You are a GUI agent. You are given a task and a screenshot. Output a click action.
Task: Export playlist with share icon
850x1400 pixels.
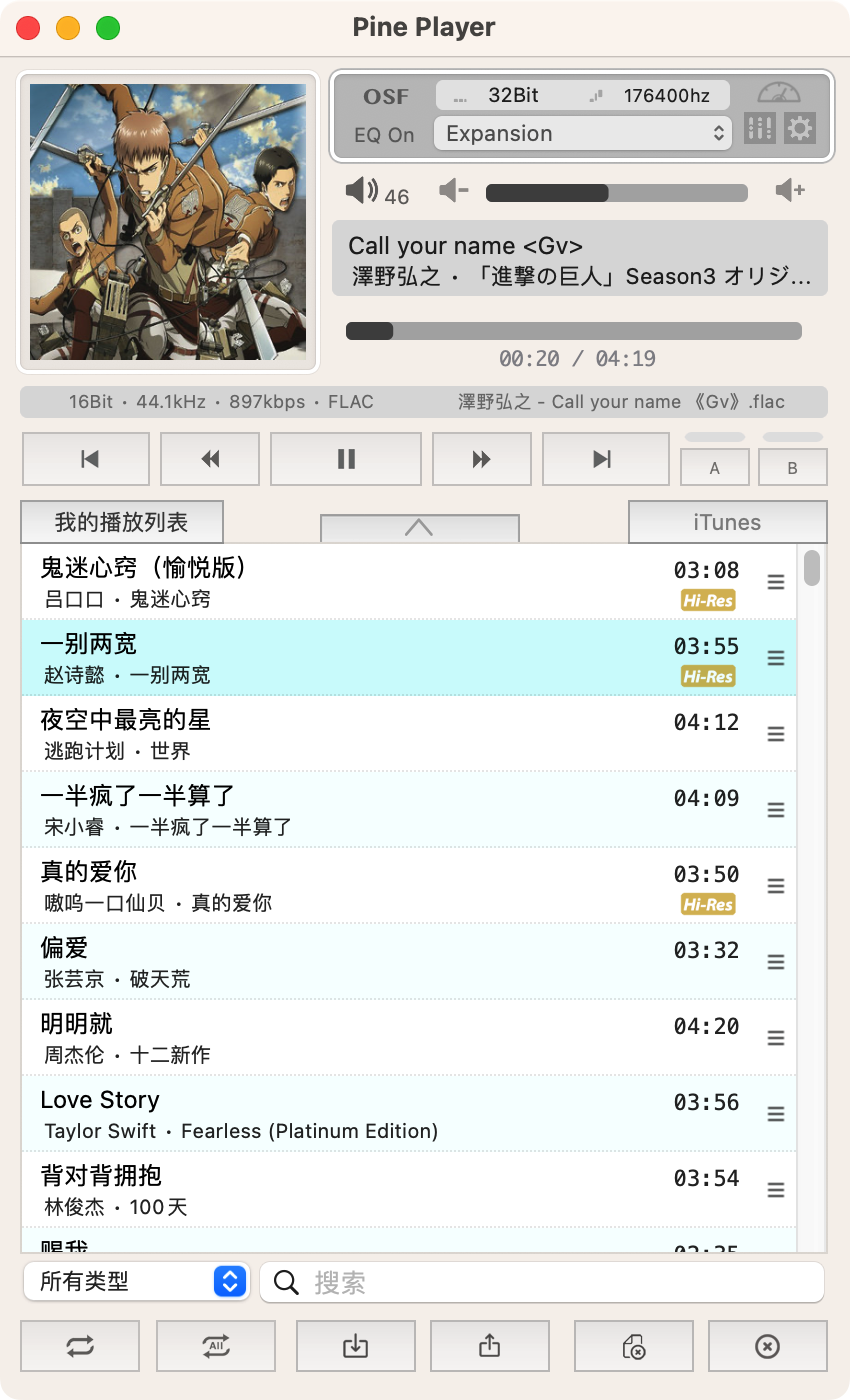490,1346
